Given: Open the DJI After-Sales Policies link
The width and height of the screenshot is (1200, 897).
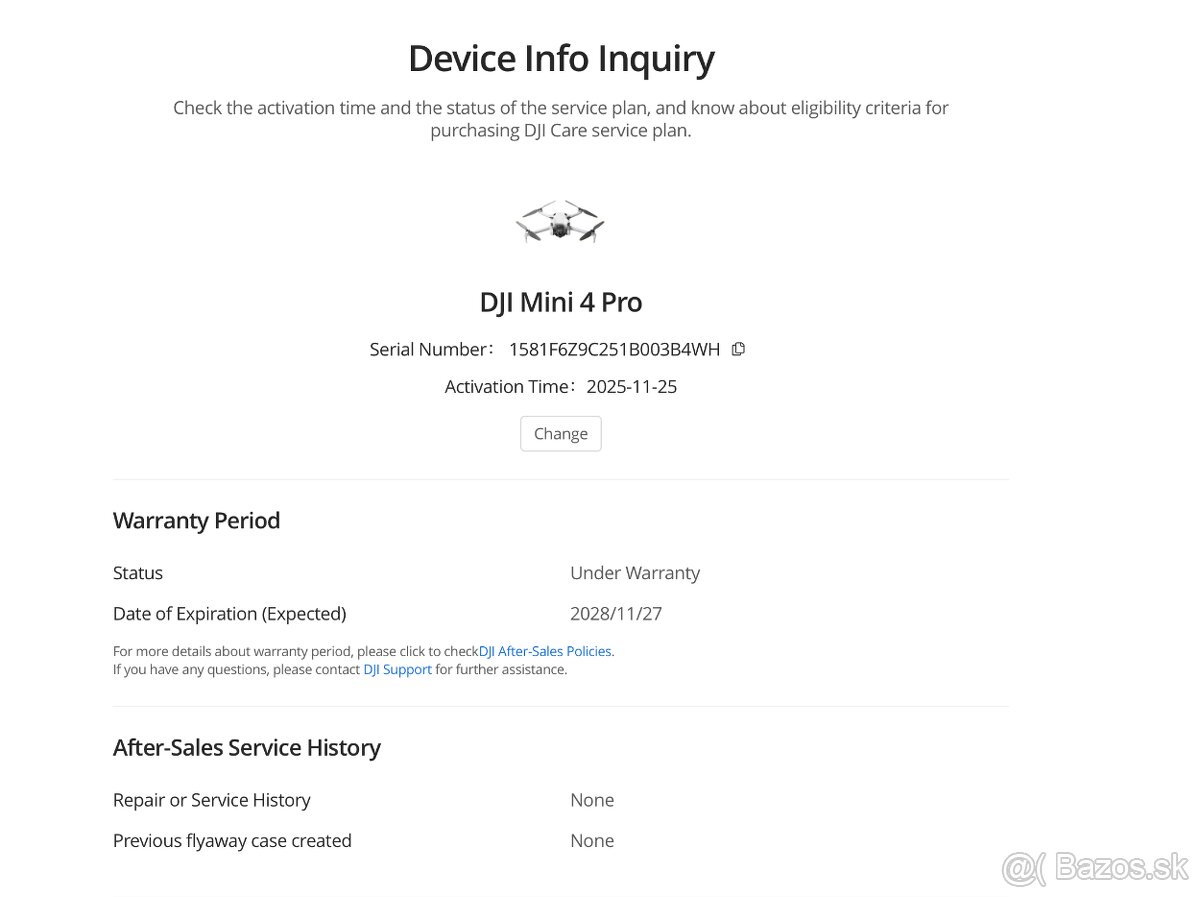Looking at the screenshot, I should pos(546,651).
